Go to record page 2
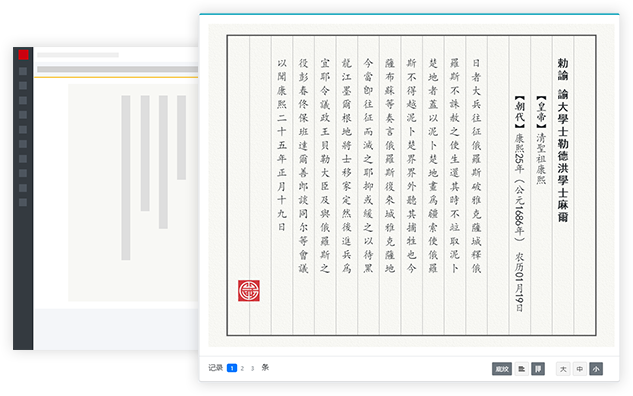 (242, 368)
